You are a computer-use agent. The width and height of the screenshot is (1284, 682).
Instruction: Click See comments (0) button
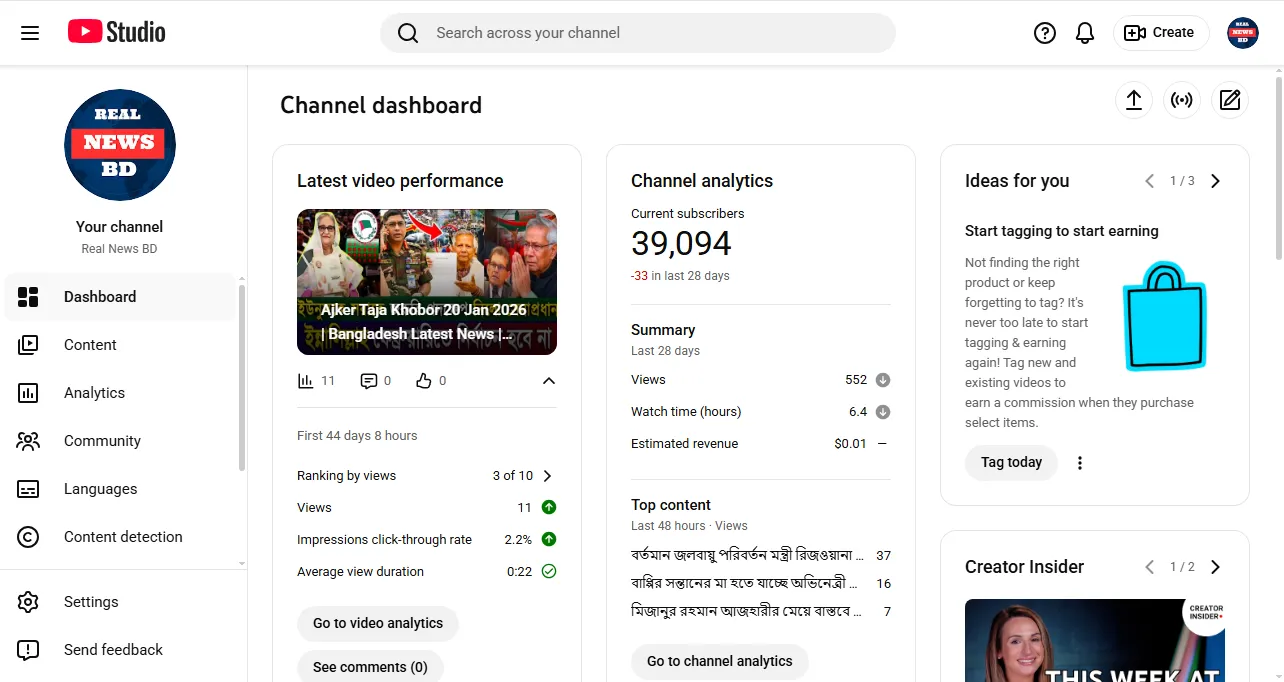[x=370, y=667]
